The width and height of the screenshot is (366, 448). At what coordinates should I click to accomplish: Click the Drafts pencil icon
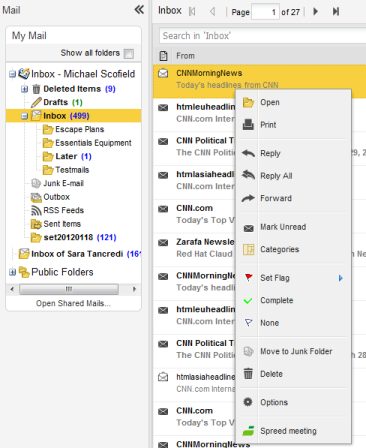[x=36, y=102]
